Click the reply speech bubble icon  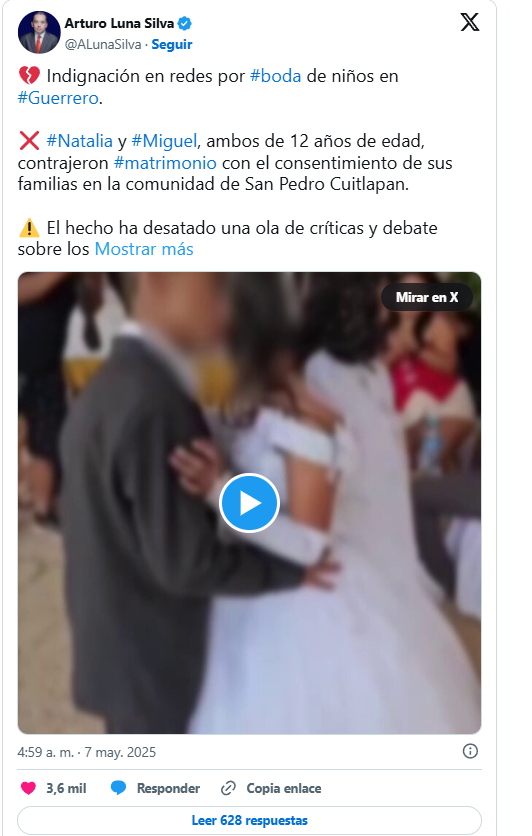point(118,788)
